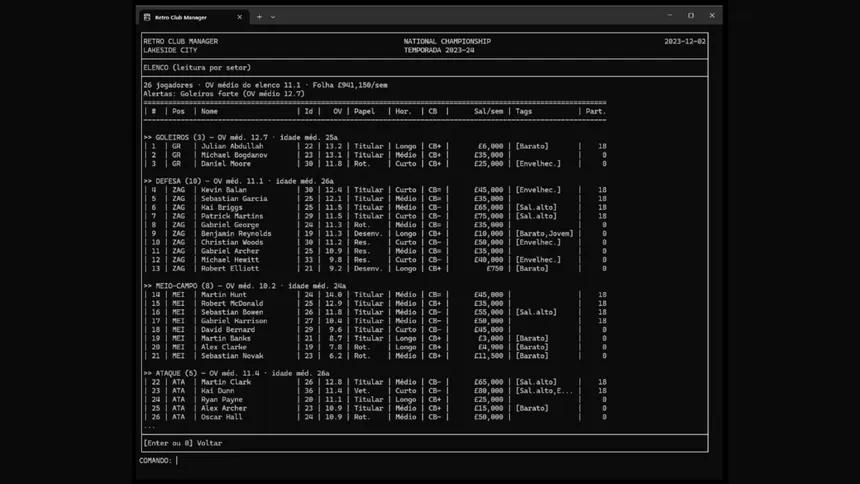Click player name Sebastian Bowen
The width and height of the screenshot is (860, 484).
point(232,312)
